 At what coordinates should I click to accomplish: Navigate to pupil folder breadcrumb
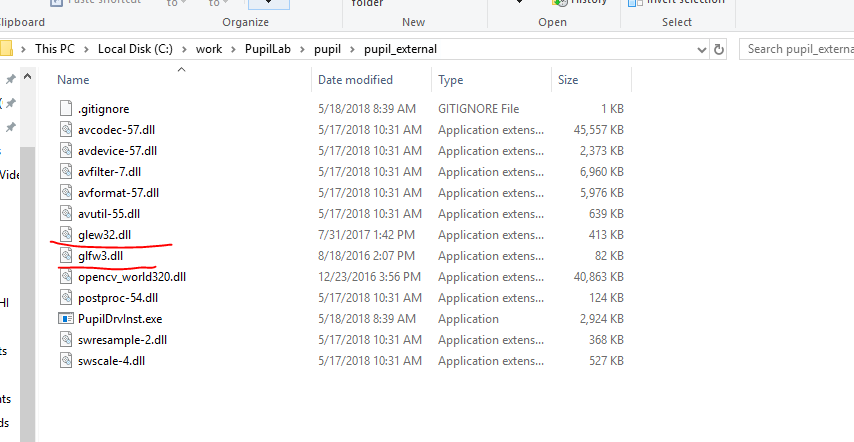(x=327, y=49)
